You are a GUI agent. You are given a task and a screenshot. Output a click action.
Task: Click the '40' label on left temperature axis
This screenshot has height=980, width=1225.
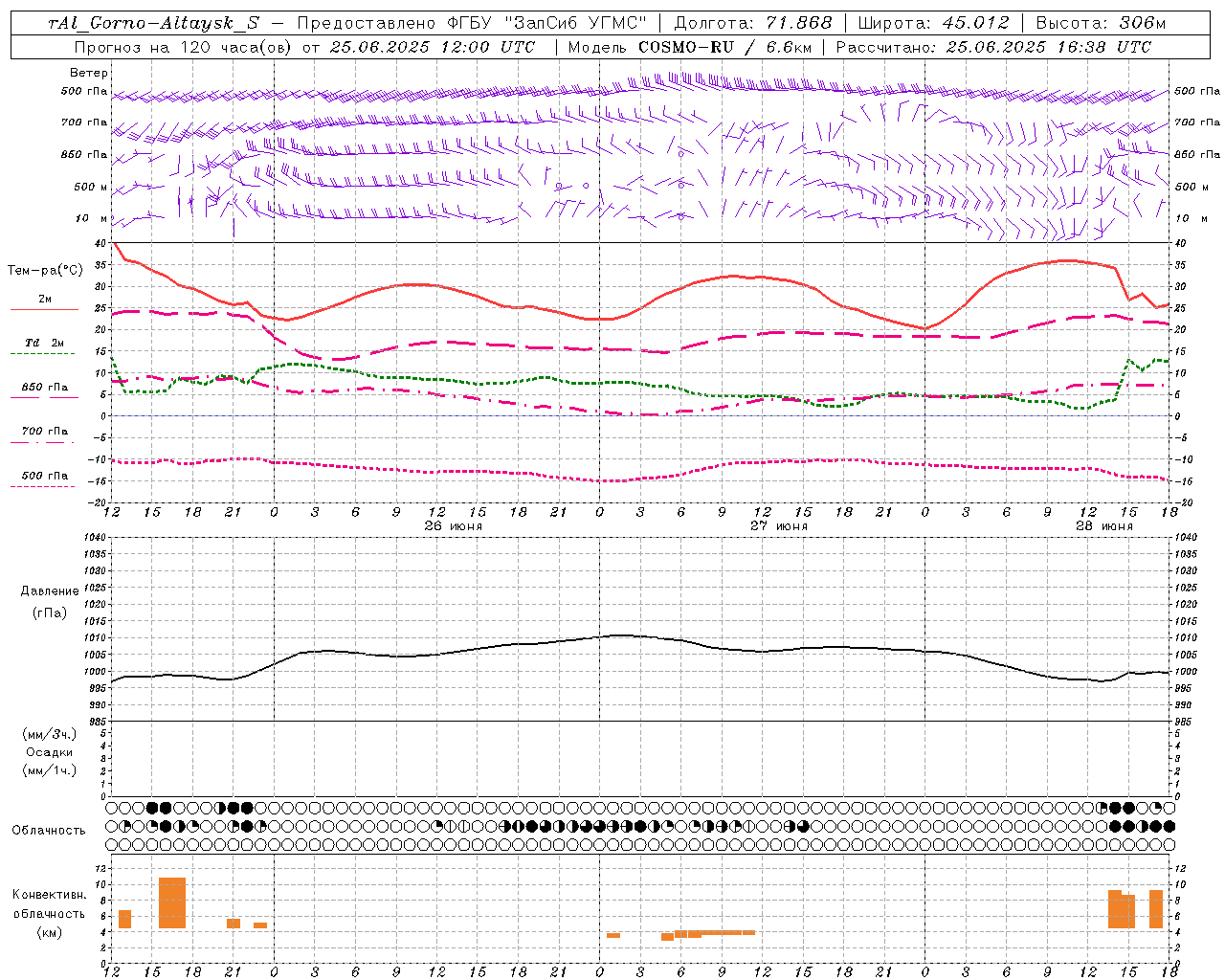pos(100,244)
